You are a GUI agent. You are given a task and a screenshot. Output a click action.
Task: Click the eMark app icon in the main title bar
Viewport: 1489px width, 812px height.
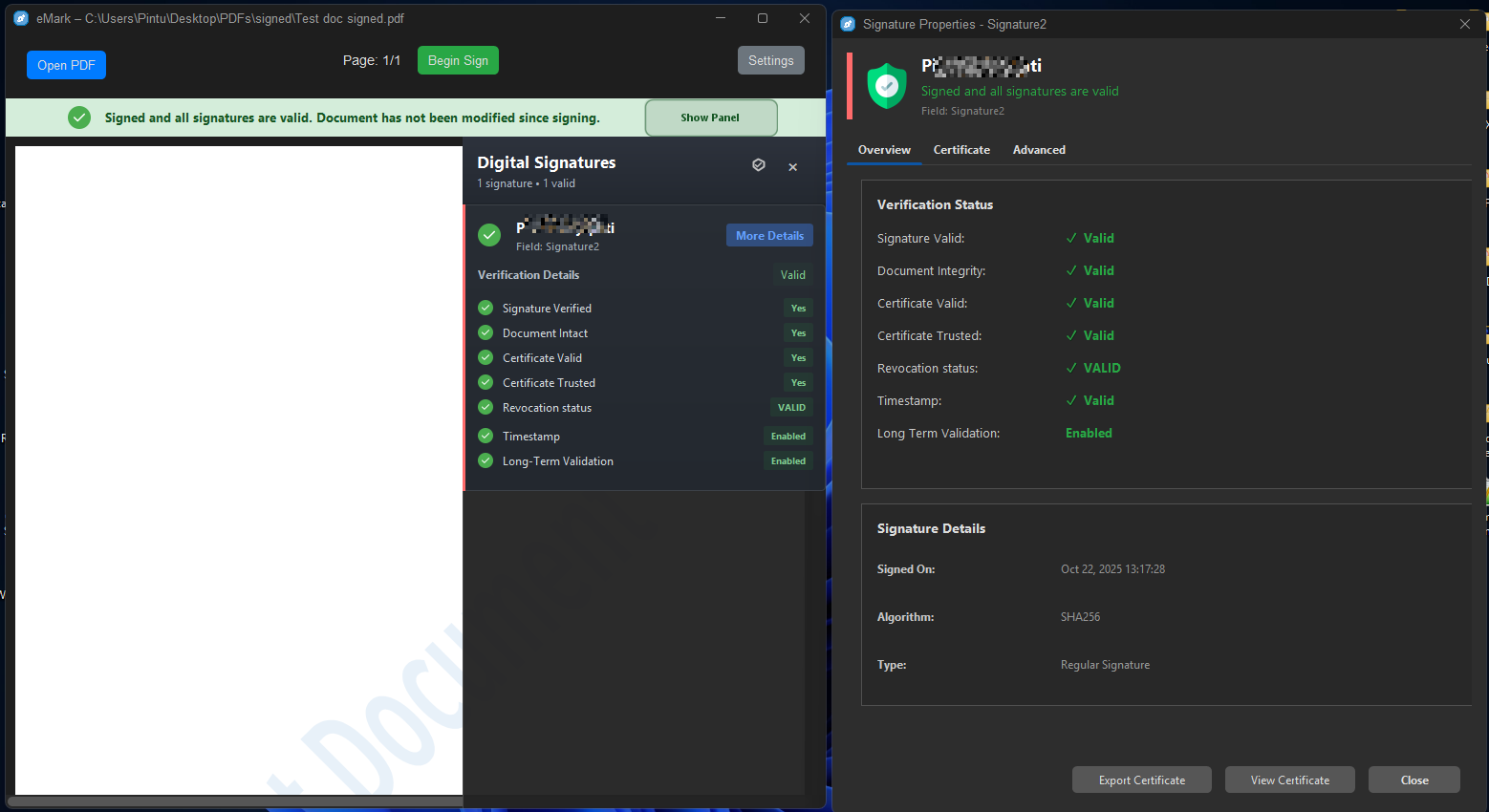pos(21,17)
